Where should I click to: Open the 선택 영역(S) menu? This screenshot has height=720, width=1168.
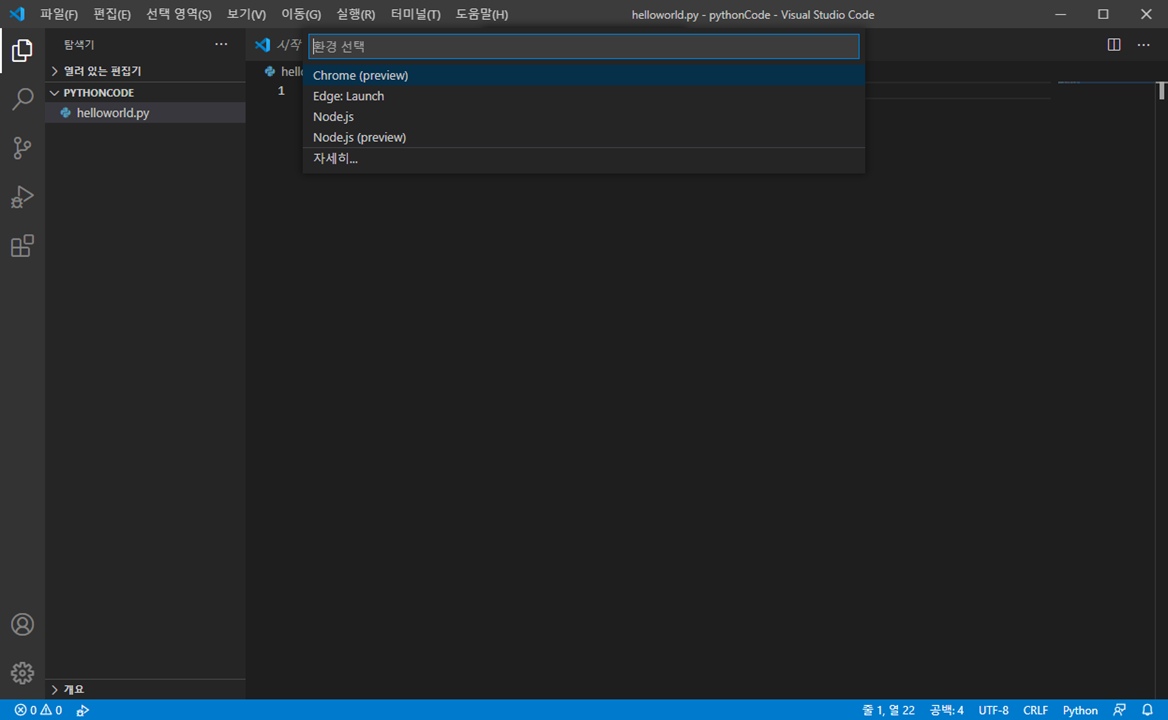(x=179, y=14)
